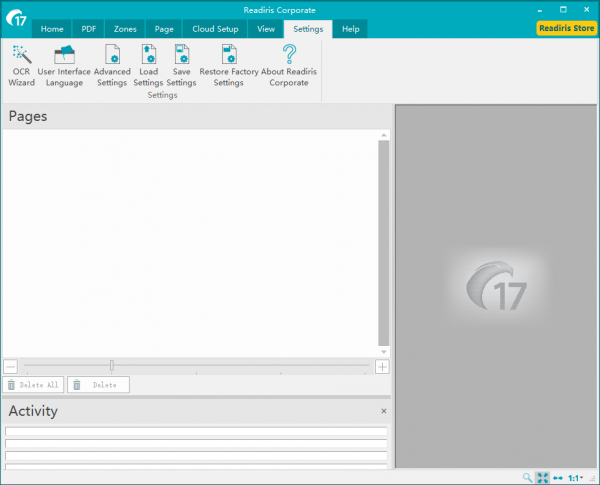600x485 pixels.
Task: Click the Pages panel scrollbar thumb
Action: pos(383,243)
